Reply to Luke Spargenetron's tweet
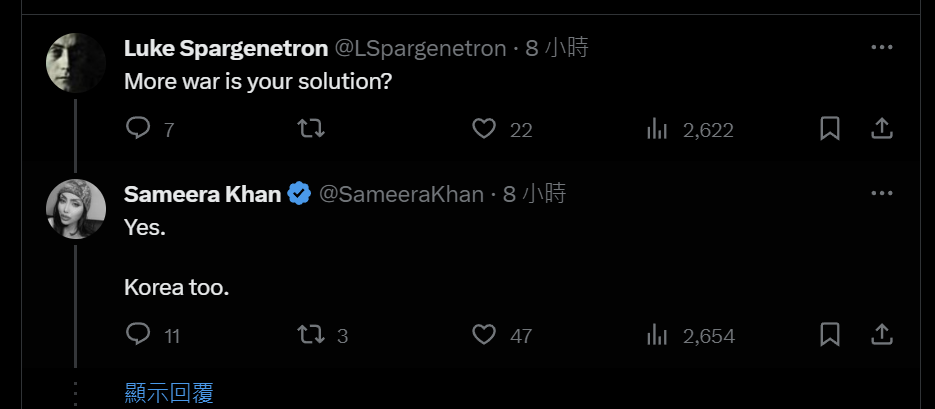Image resolution: width=935 pixels, height=409 pixels. tap(138, 129)
